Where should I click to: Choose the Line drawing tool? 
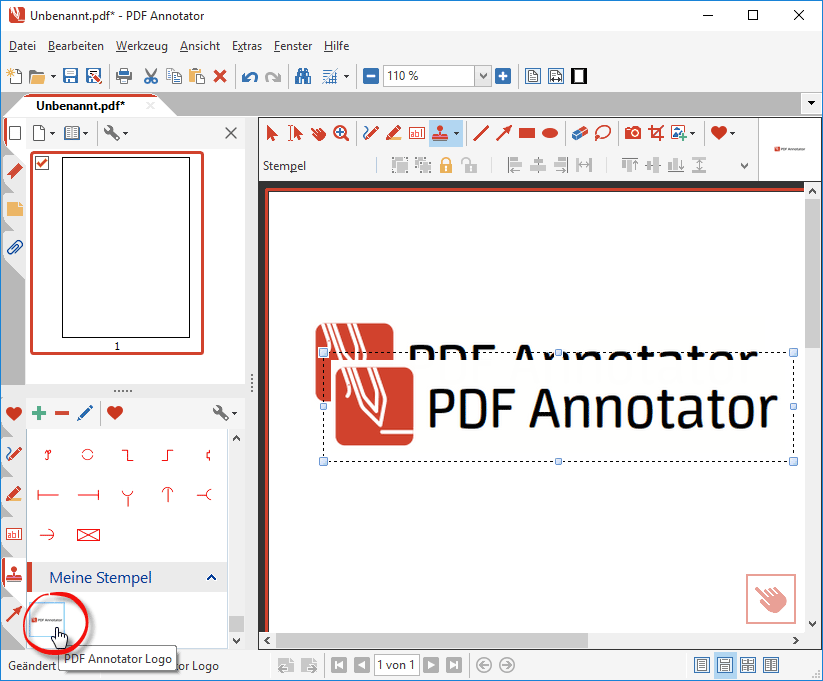pyautogui.click(x=481, y=133)
